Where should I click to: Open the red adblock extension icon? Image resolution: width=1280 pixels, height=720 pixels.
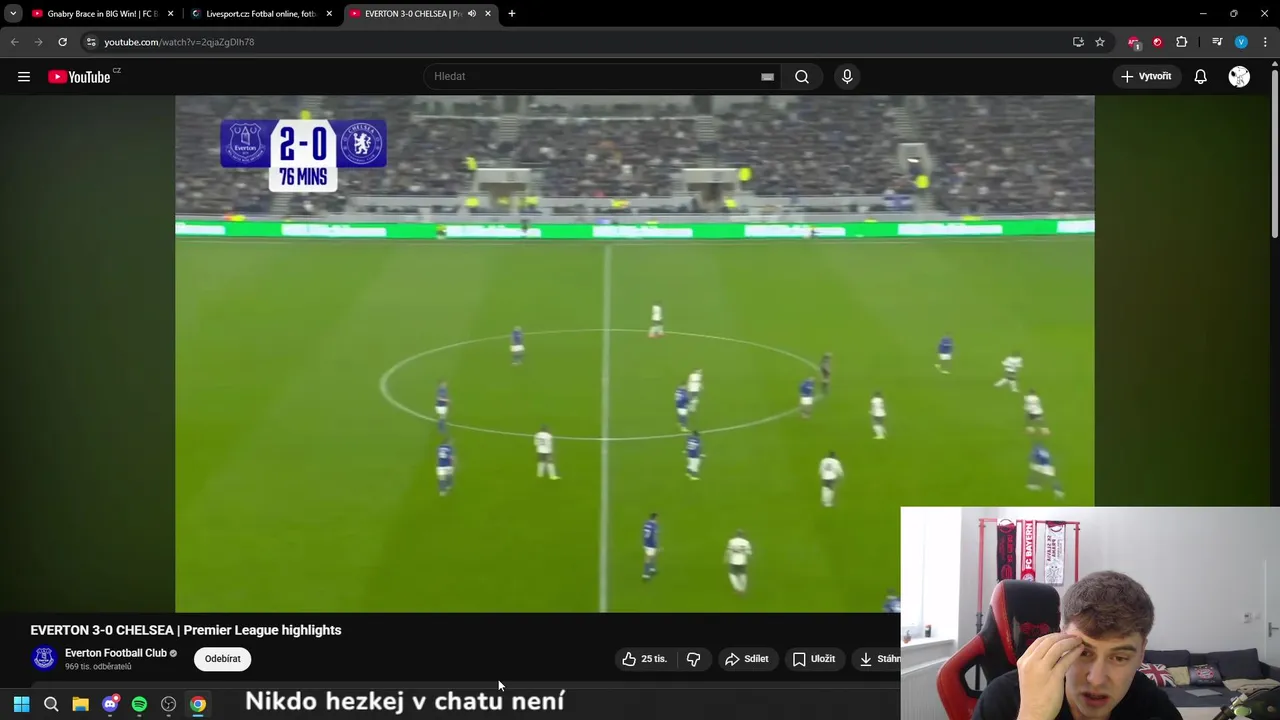[x=1134, y=42]
